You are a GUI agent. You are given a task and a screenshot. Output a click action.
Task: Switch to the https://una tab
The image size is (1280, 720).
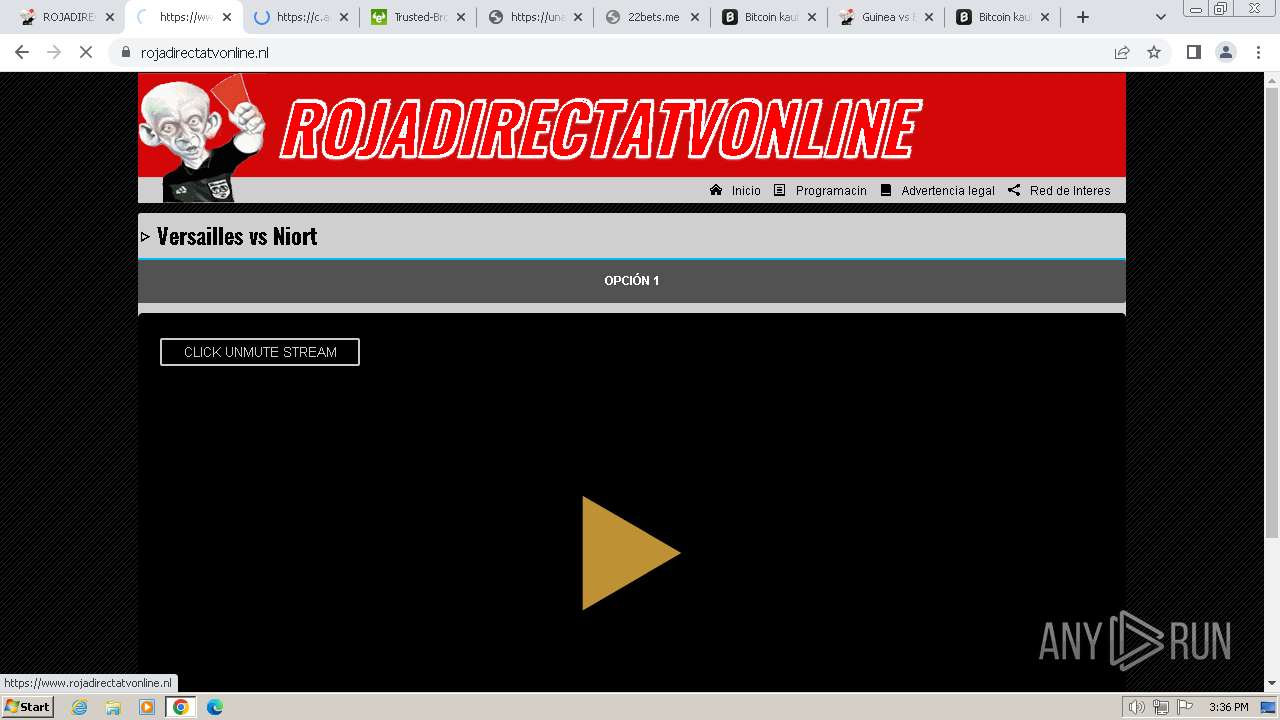coord(536,17)
